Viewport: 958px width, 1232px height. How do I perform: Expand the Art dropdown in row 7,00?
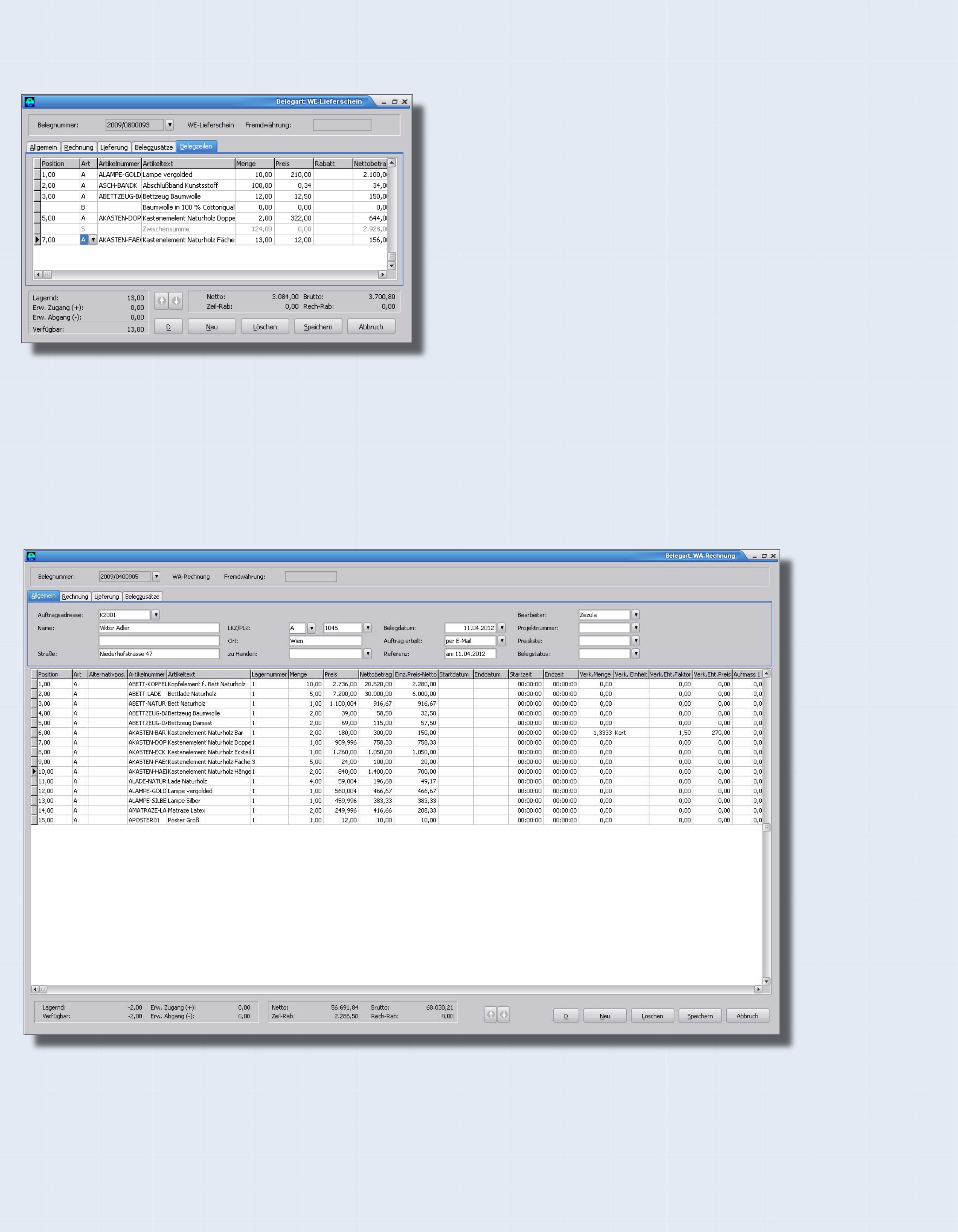click(x=93, y=240)
